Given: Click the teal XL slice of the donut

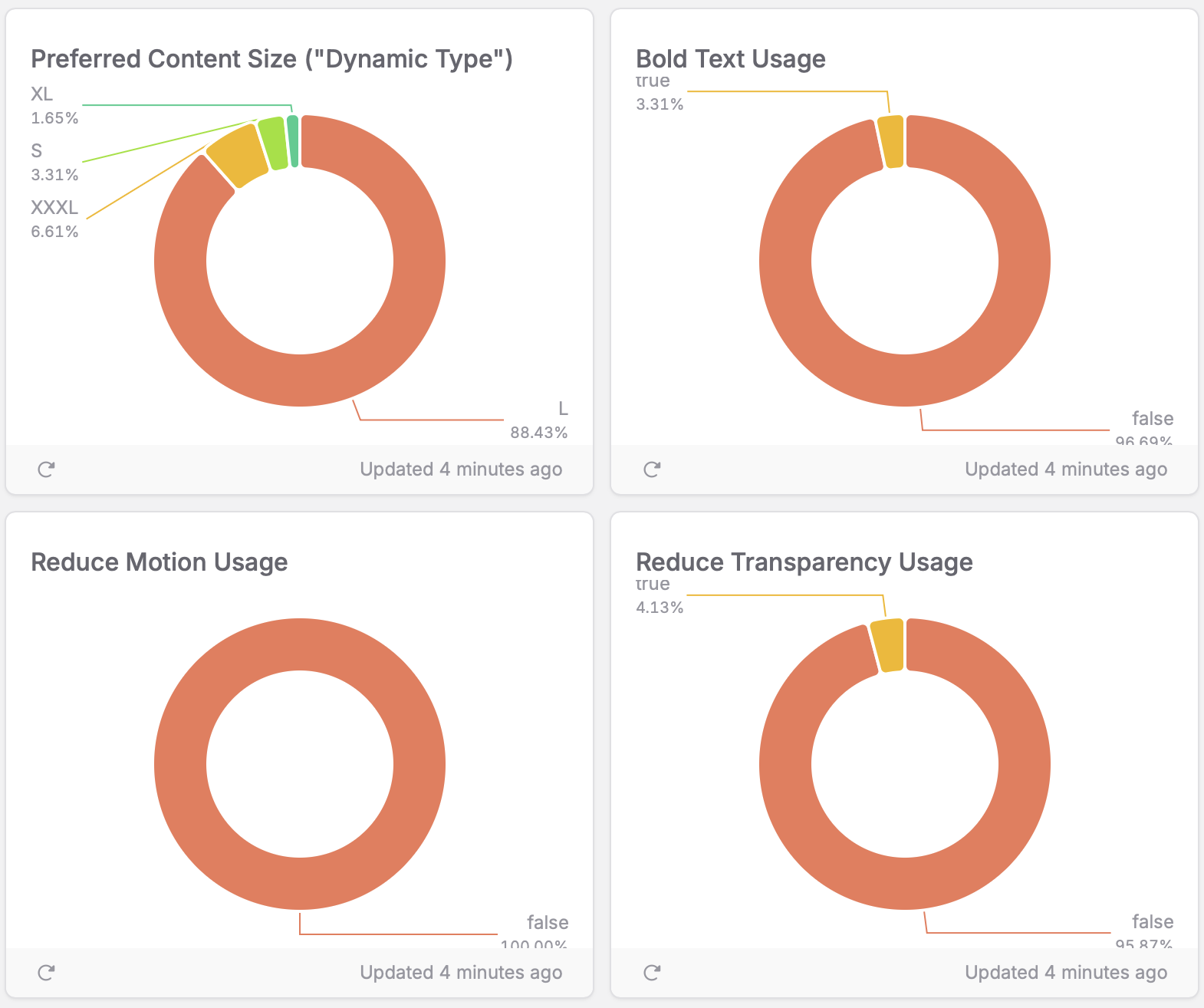Looking at the screenshot, I should click(293, 141).
